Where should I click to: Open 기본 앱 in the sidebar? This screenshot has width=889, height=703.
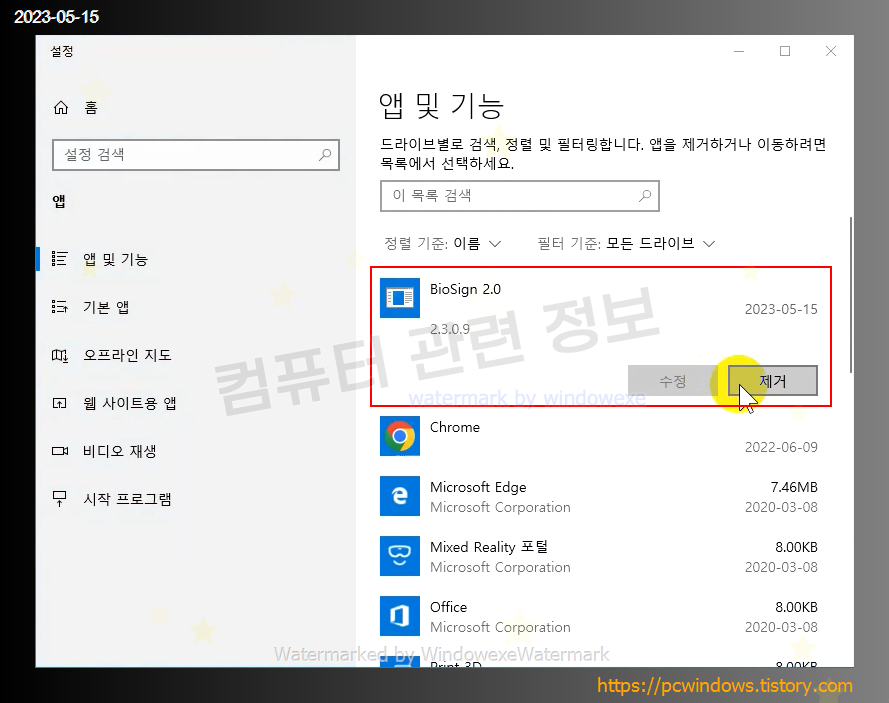click(106, 307)
